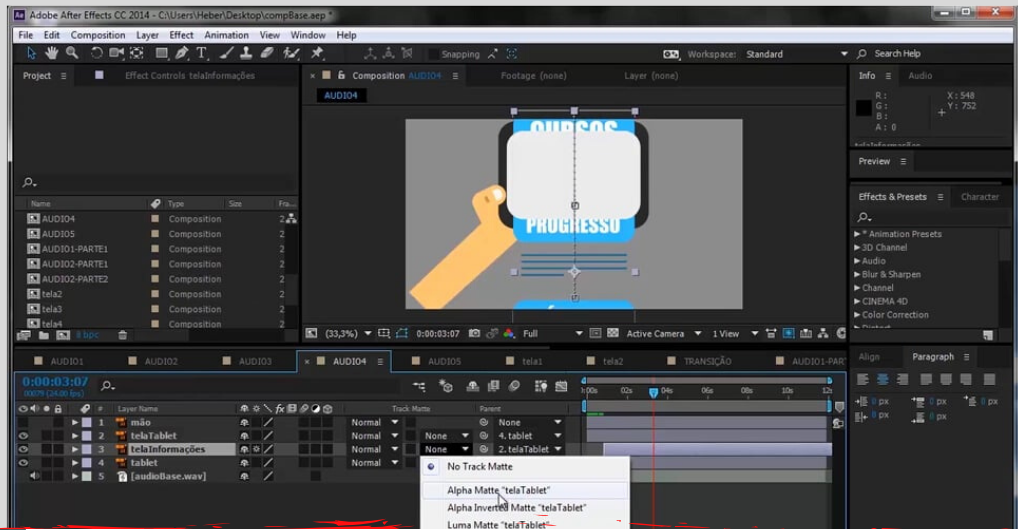1018x530 pixels.
Task: Select the Type tool
Action: pos(201,53)
